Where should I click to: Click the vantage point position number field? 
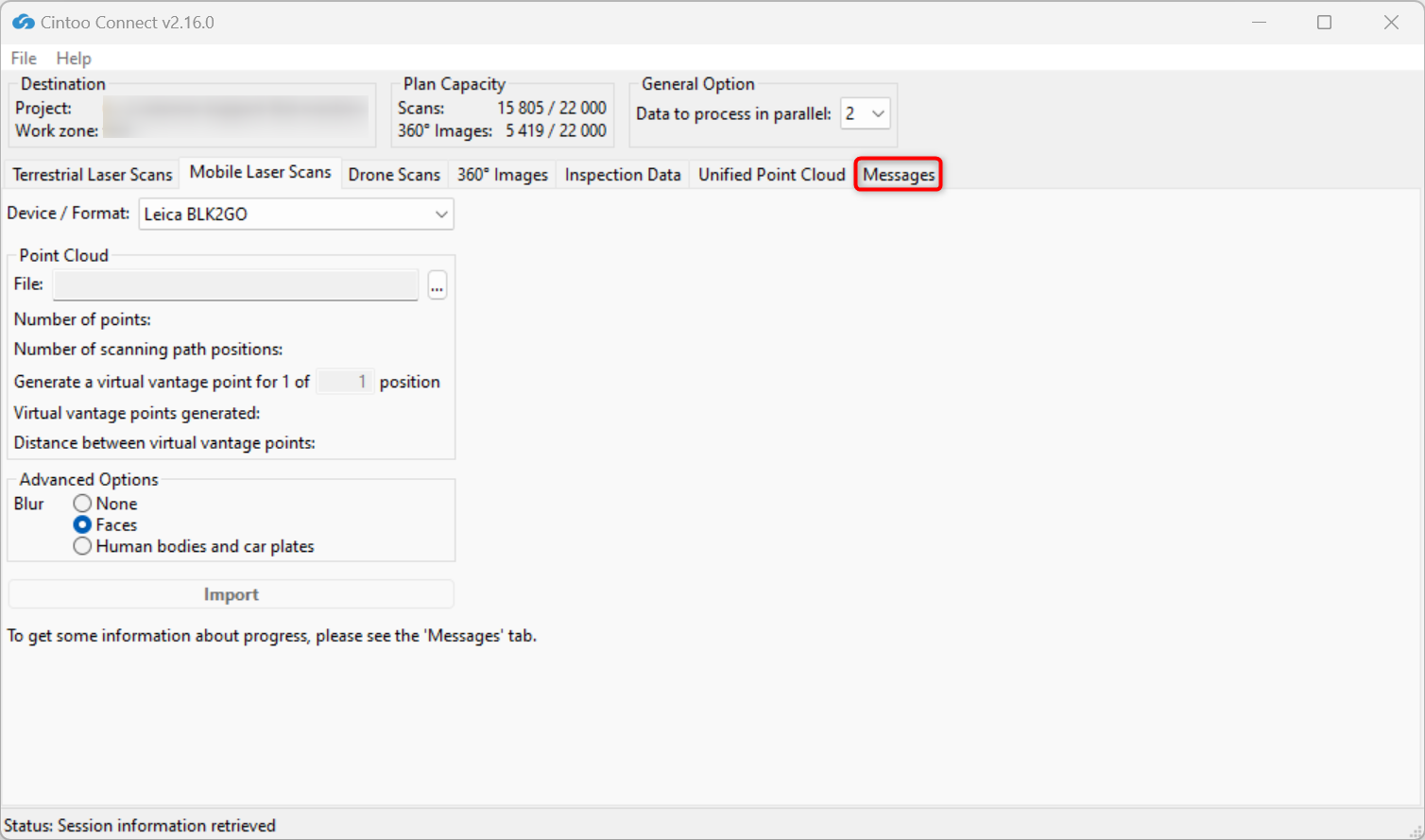[345, 382]
